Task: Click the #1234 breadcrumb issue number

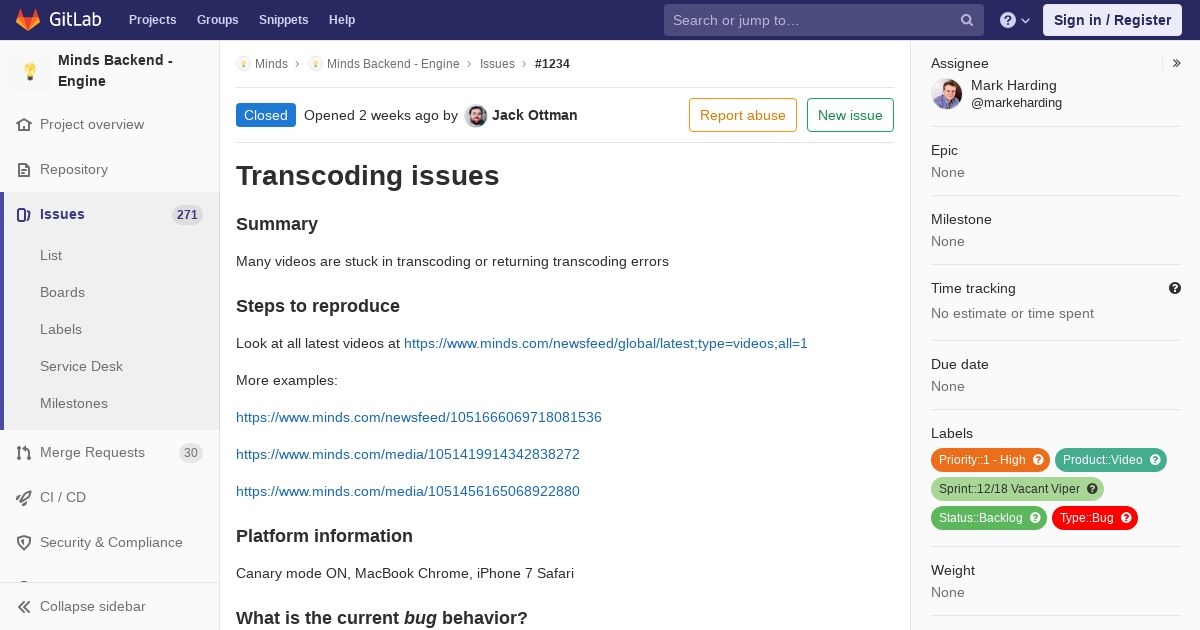Action: (x=552, y=64)
